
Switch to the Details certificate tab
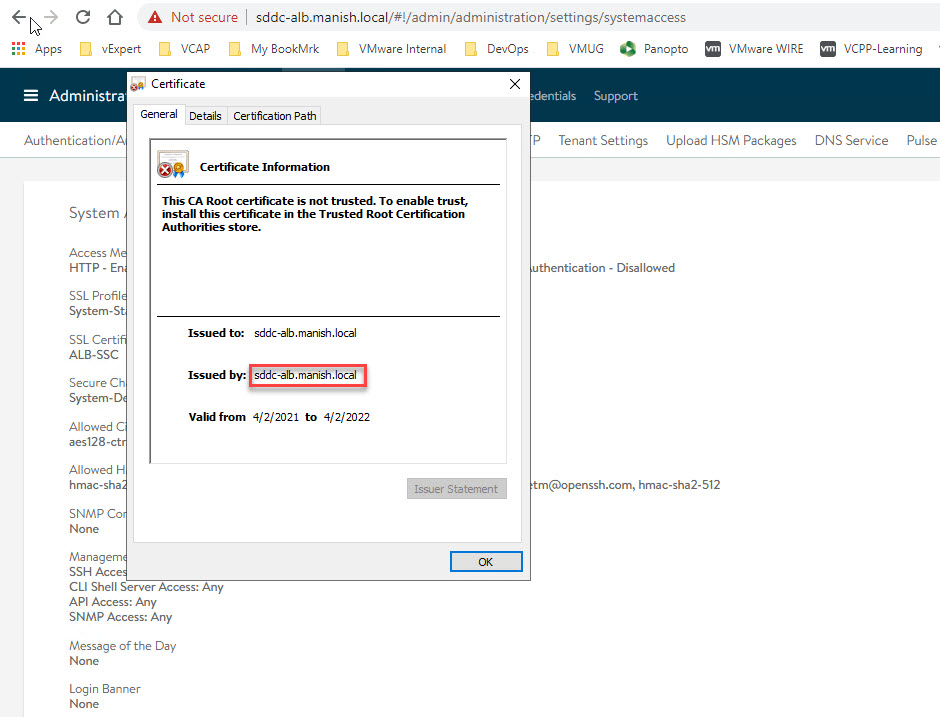coord(205,116)
